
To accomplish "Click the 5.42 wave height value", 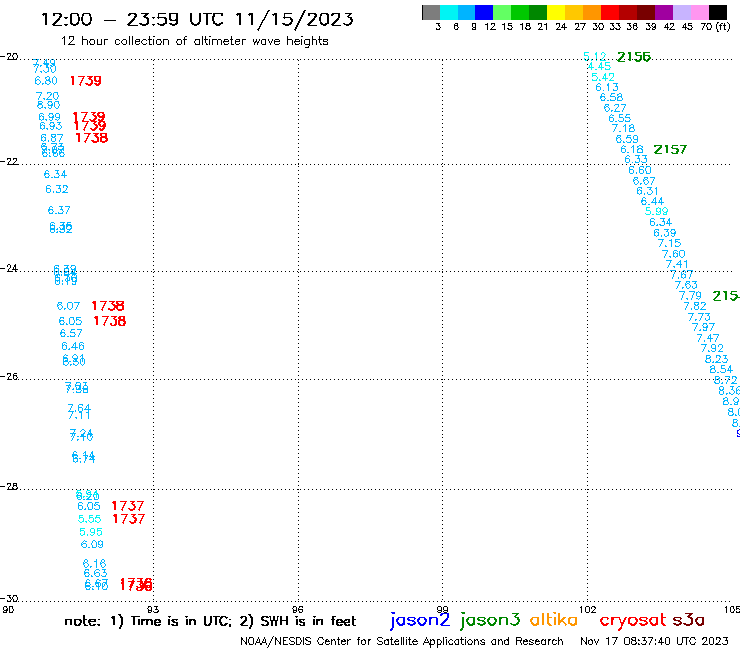I will (x=603, y=77).
